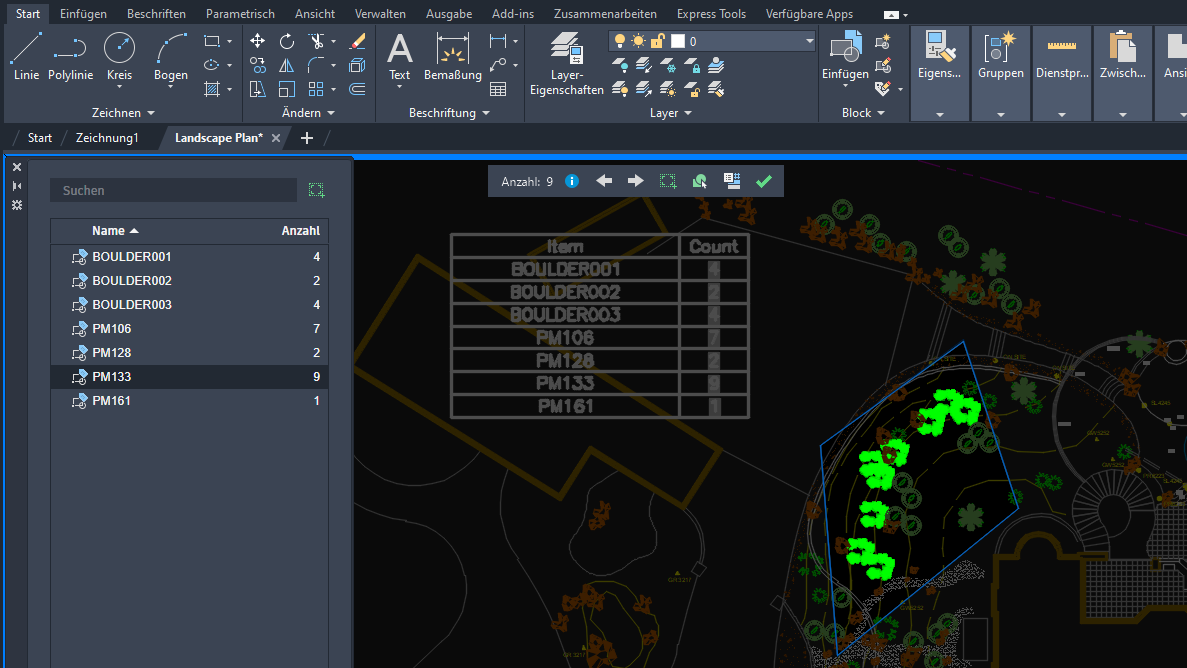Toggle the layer freeze sun icon
The height and width of the screenshot is (668, 1187).
[638, 41]
